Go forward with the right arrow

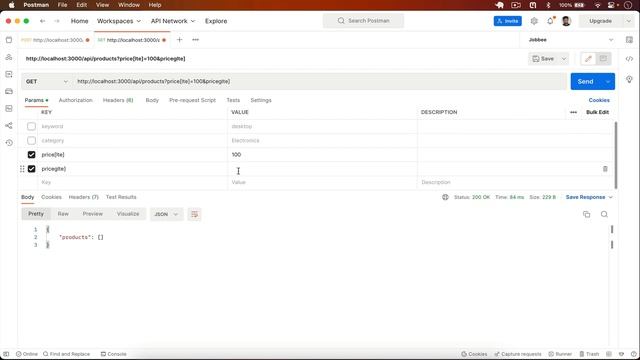pyautogui.click(x=57, y=21)
